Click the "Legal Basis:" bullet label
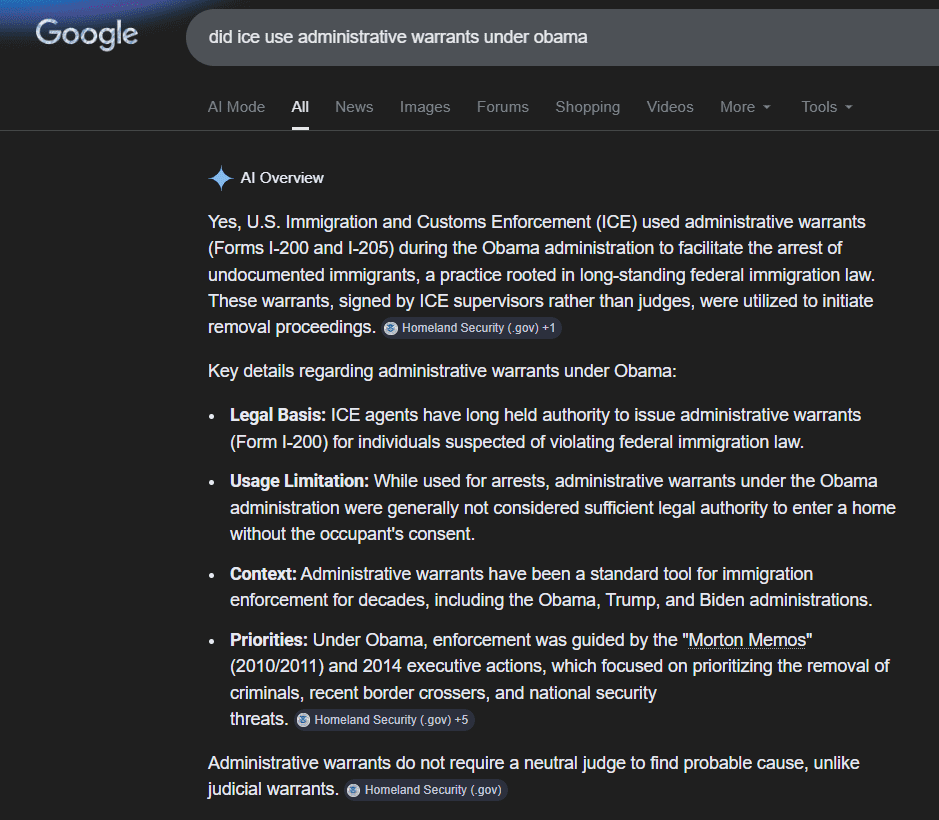 pyautogui.click(x=278, y=415)
